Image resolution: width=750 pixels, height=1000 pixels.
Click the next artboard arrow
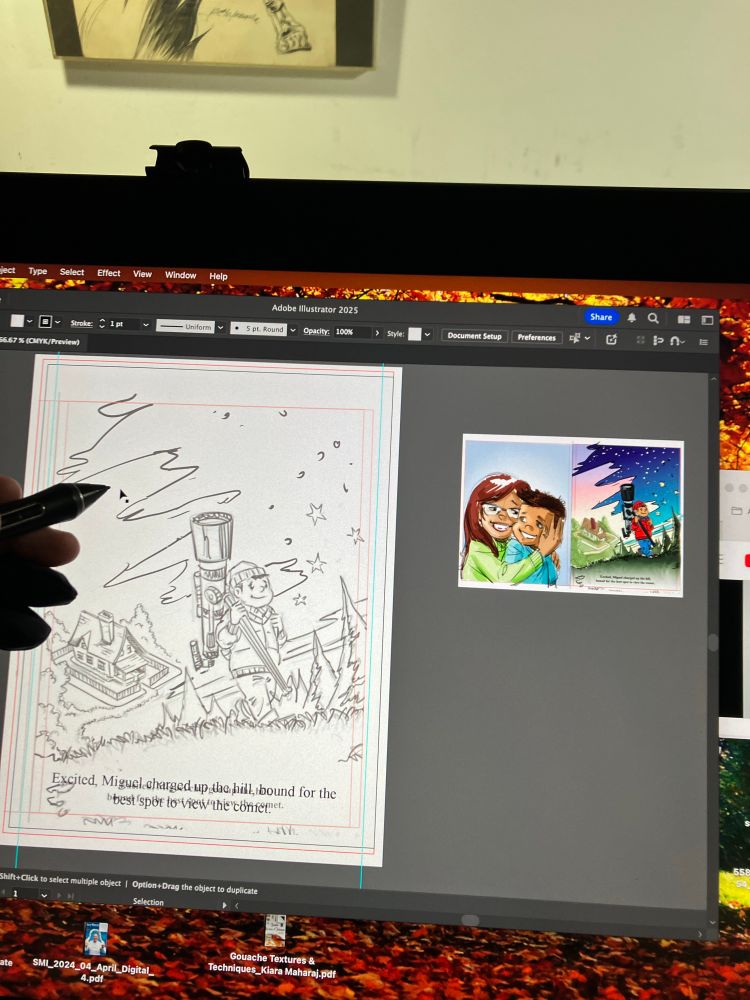(60, 895)
